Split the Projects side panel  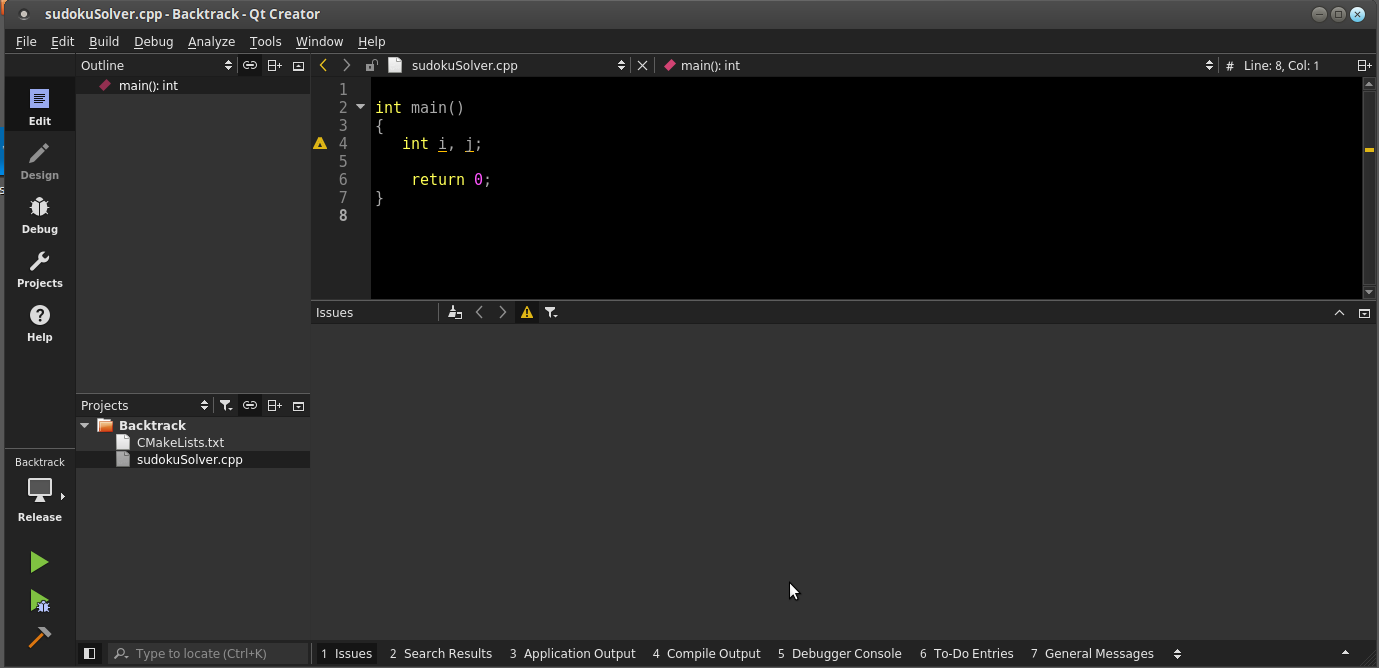pos(274,405)
